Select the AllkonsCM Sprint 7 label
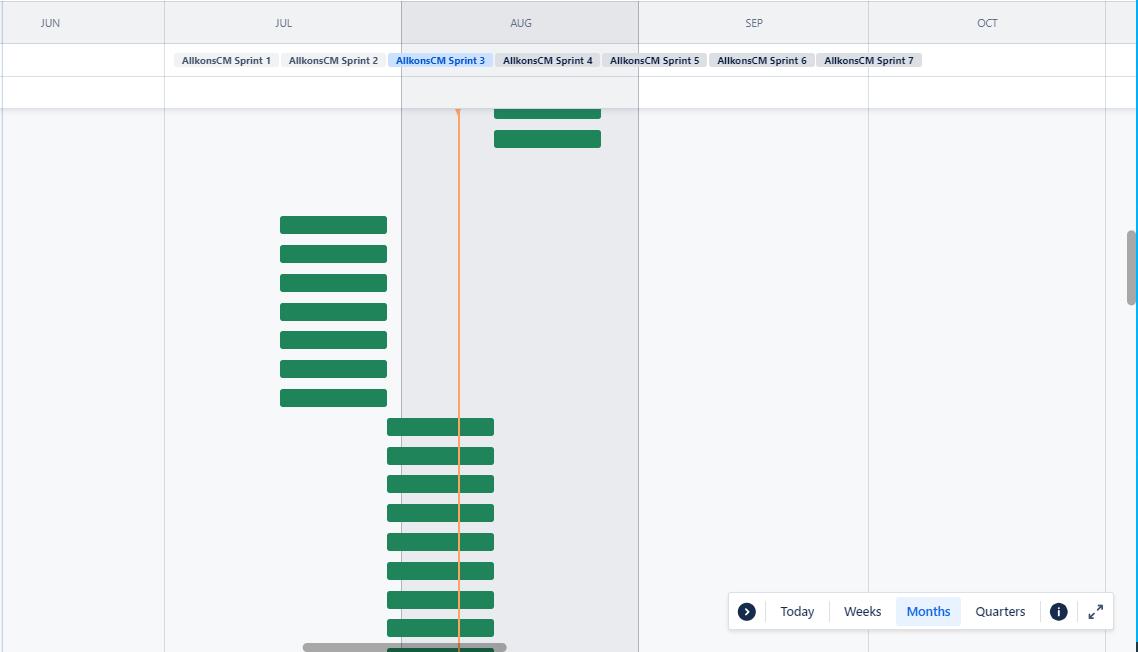This screenshot has height=652, width=1138. pyautogui.click(x=868, y=60)
